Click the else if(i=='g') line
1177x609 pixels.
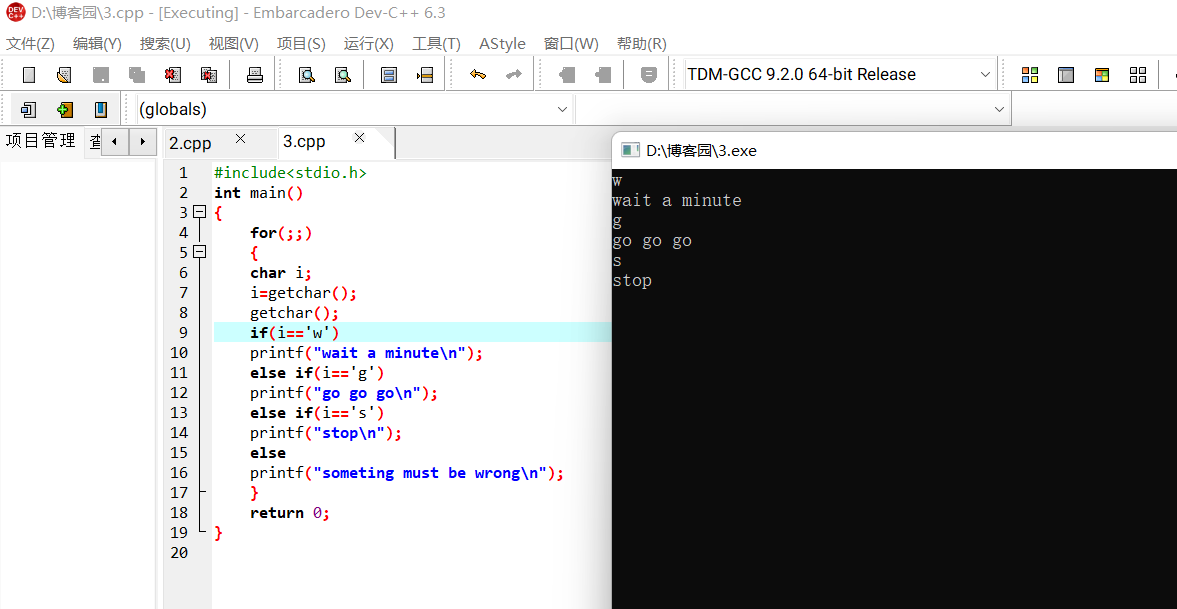click(x=317, y=372)
